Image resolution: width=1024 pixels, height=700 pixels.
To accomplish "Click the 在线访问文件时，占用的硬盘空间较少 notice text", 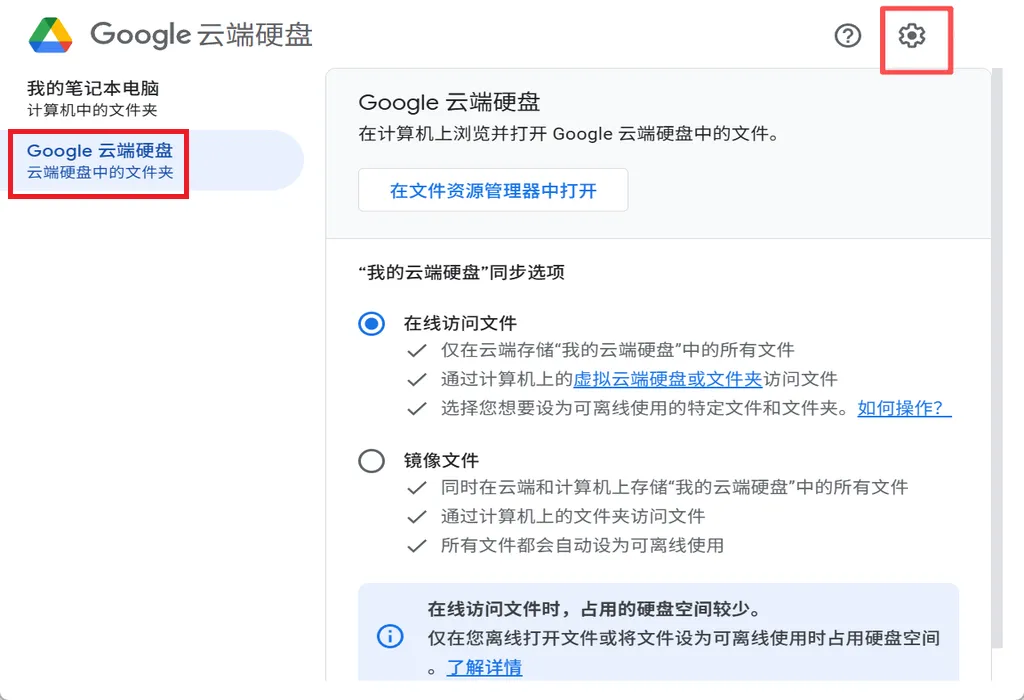I will pyautogui.click(x=594, y=609).
